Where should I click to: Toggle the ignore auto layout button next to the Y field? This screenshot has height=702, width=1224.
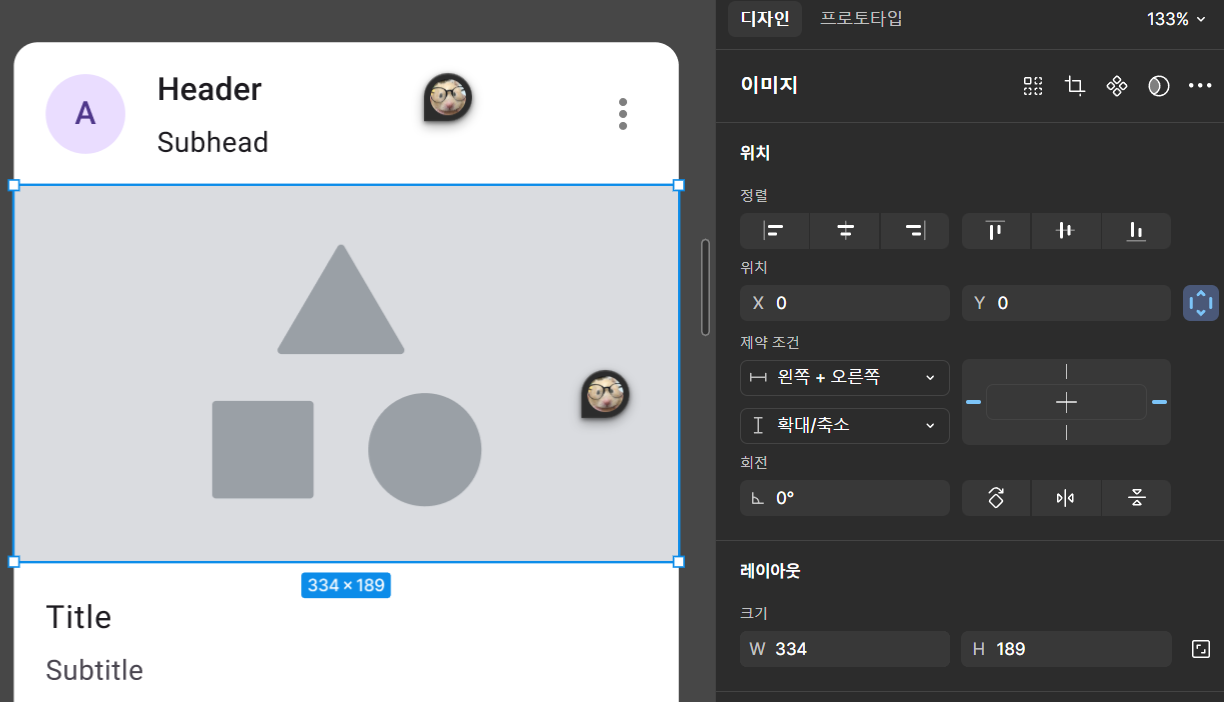[x=1201, y=303]
